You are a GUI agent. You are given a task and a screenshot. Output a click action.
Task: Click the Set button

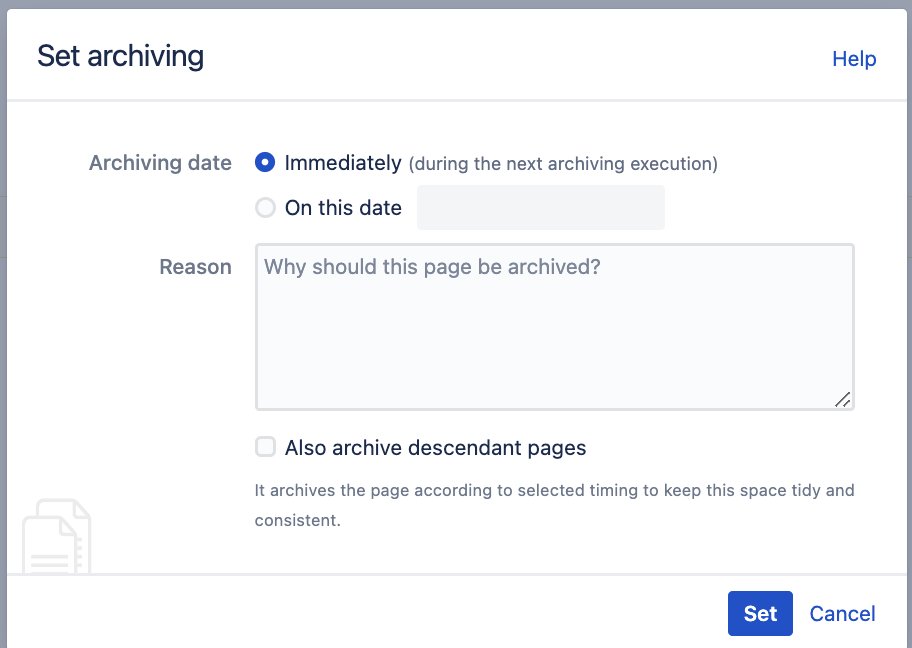coord(760,613)
